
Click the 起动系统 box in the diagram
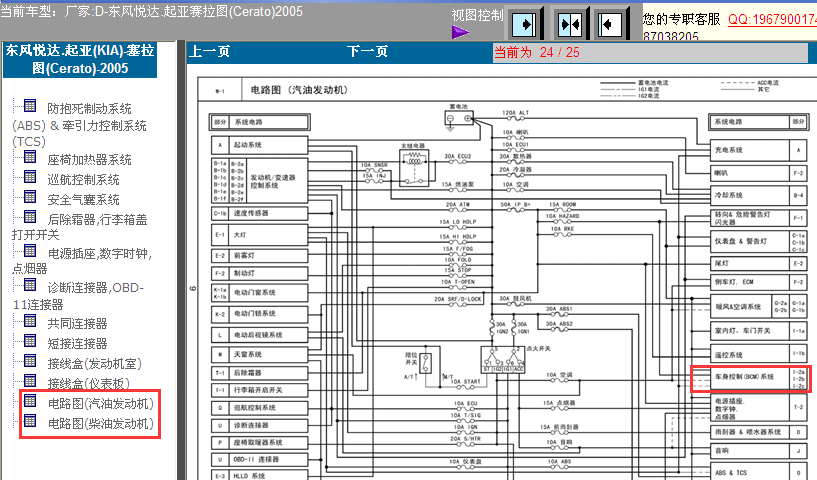(x=259, y=145)
